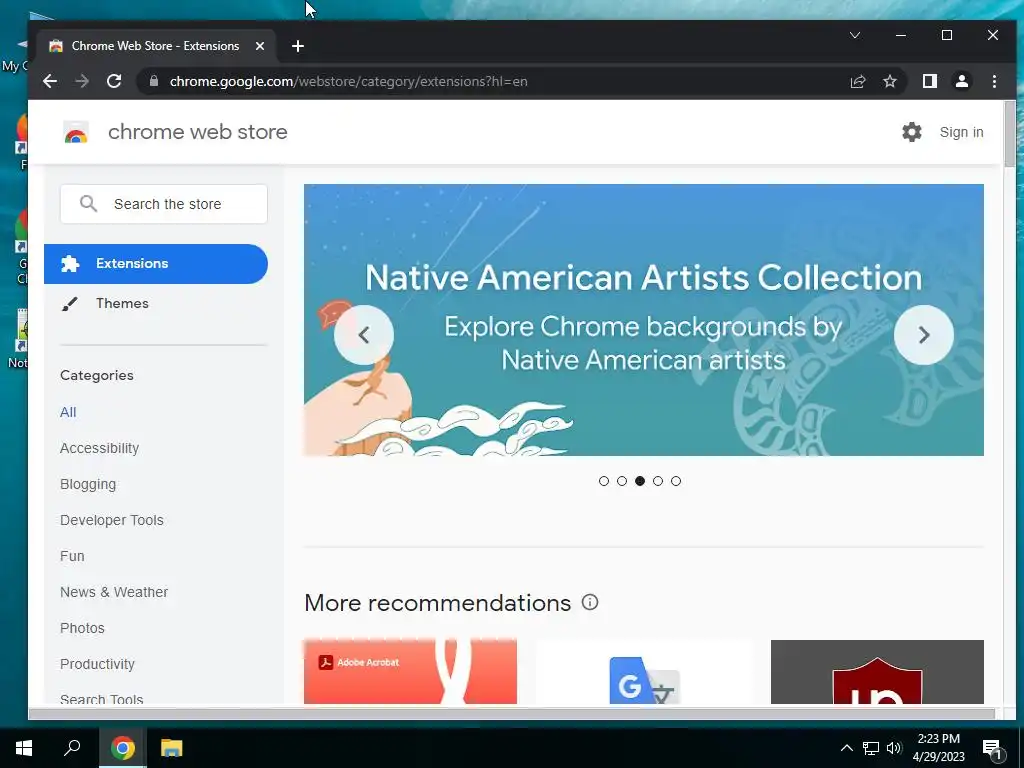Select the second carousel dot

pyautogui.click(x=622, y=481)
